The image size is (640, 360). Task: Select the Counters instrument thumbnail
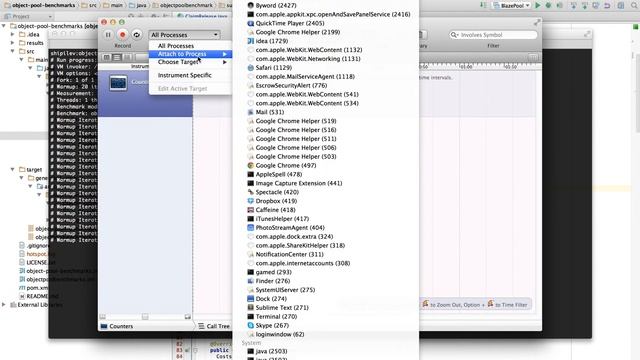pos(118,83)
